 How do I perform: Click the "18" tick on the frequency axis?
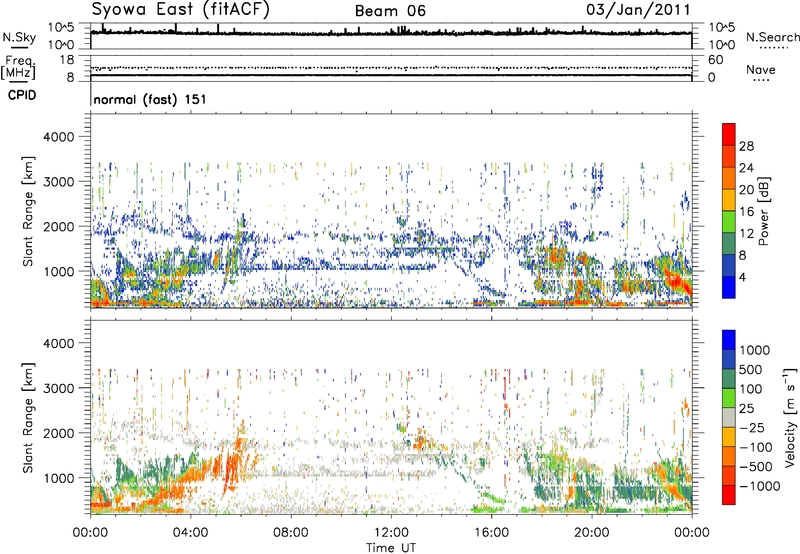click(67, 60)
